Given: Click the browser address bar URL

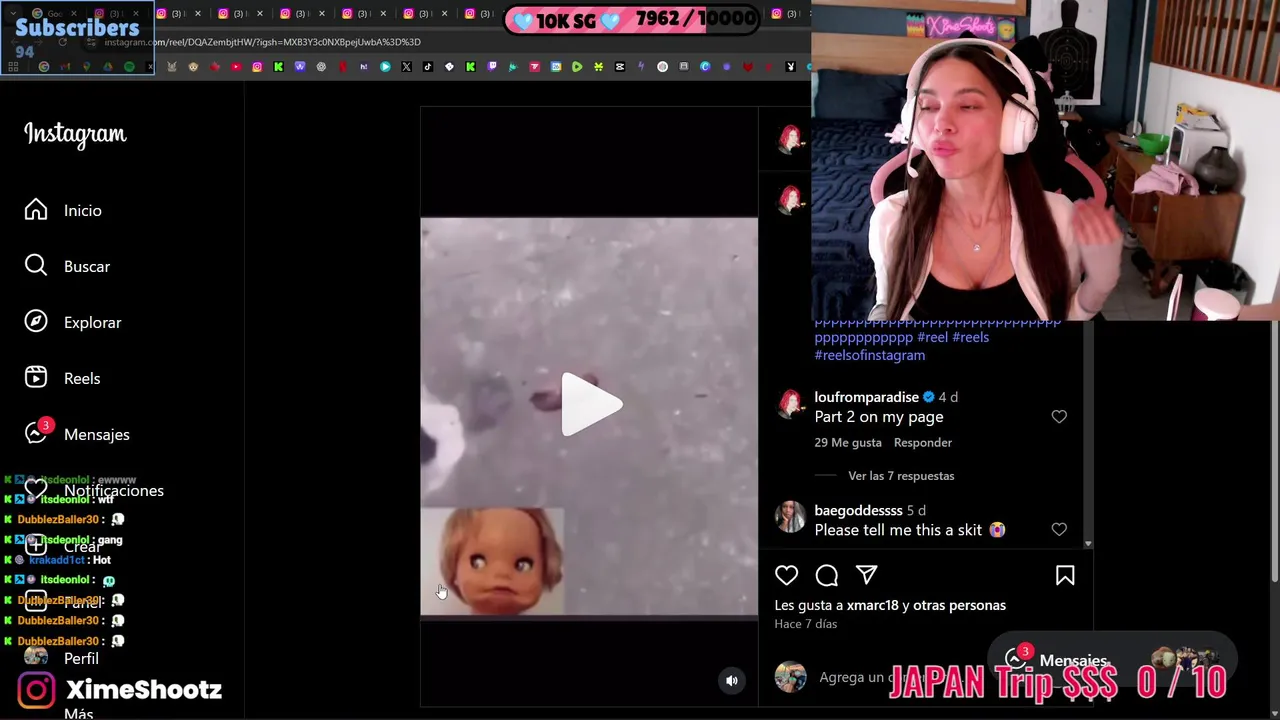Looking at the screenshot, I should [263, 42].
